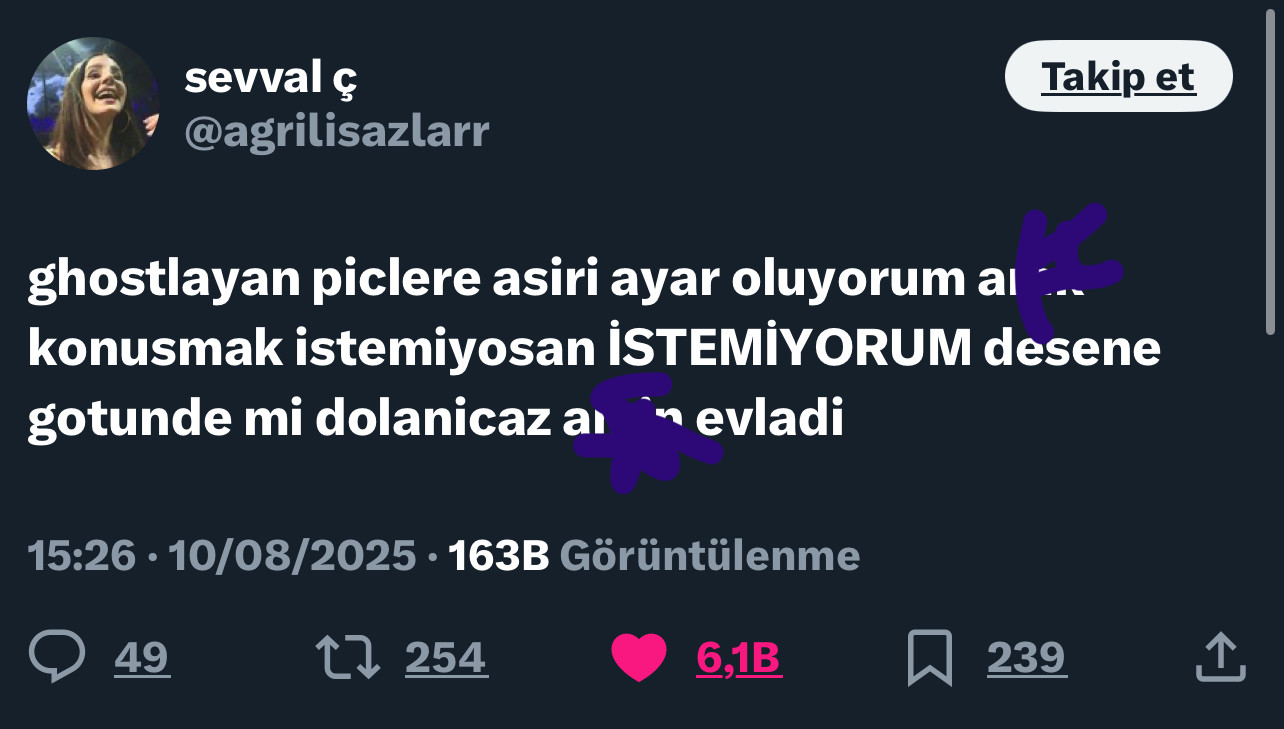Open sevval ç profile picture
The width and height of the screenshot is (1284, 729).
[93, 103]
